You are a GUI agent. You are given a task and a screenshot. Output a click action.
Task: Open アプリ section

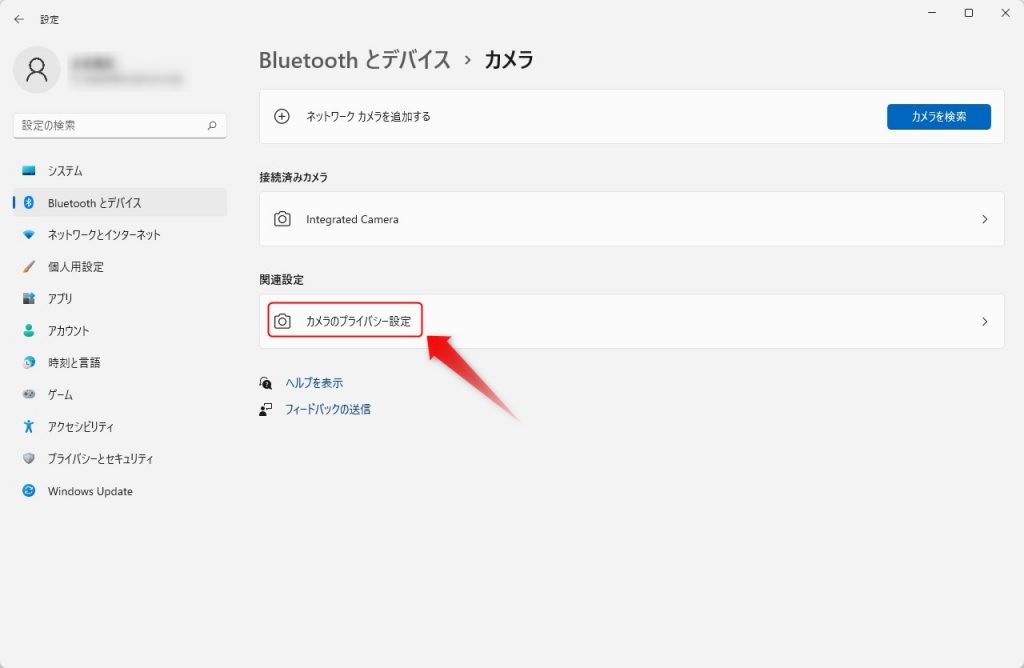coord(120,298)
